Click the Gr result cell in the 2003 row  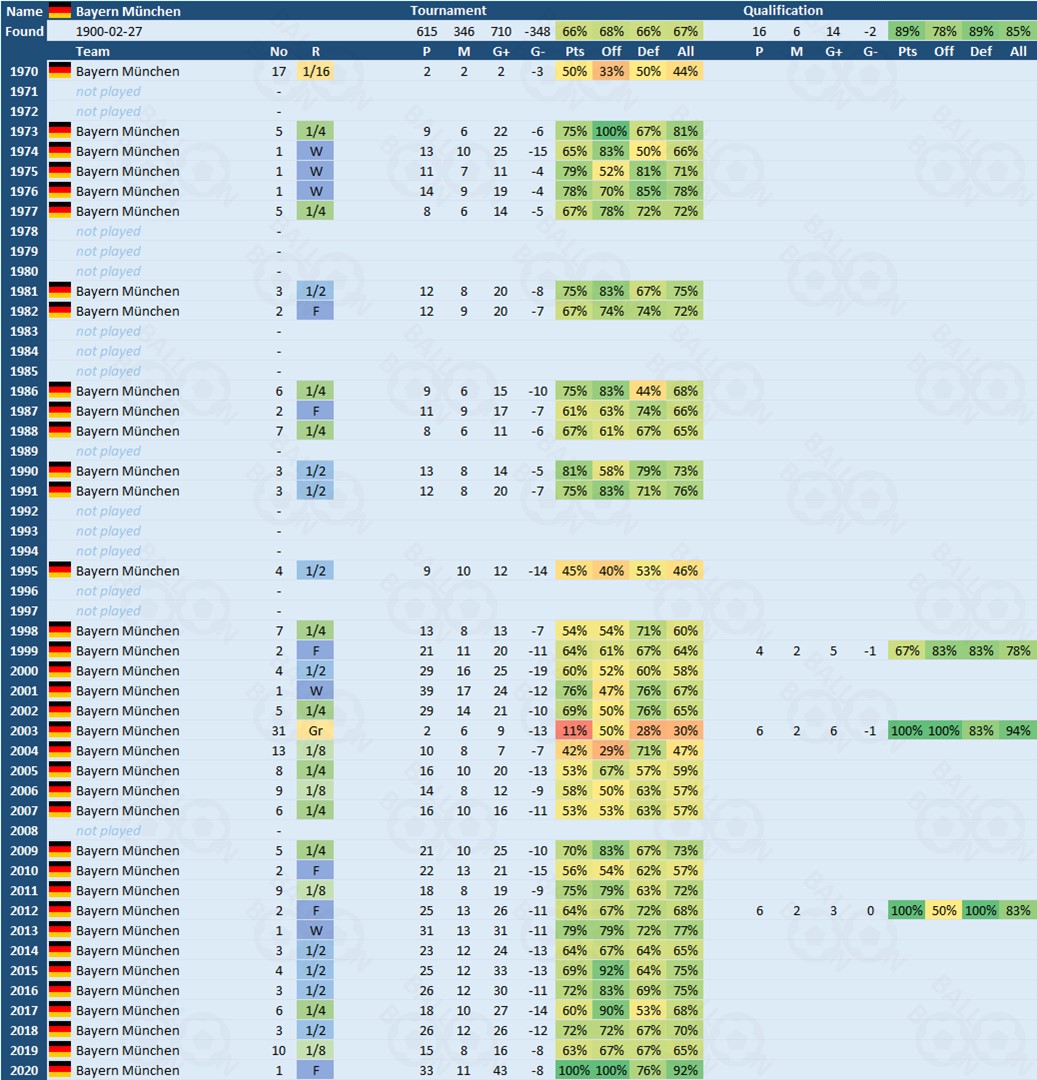315,731
